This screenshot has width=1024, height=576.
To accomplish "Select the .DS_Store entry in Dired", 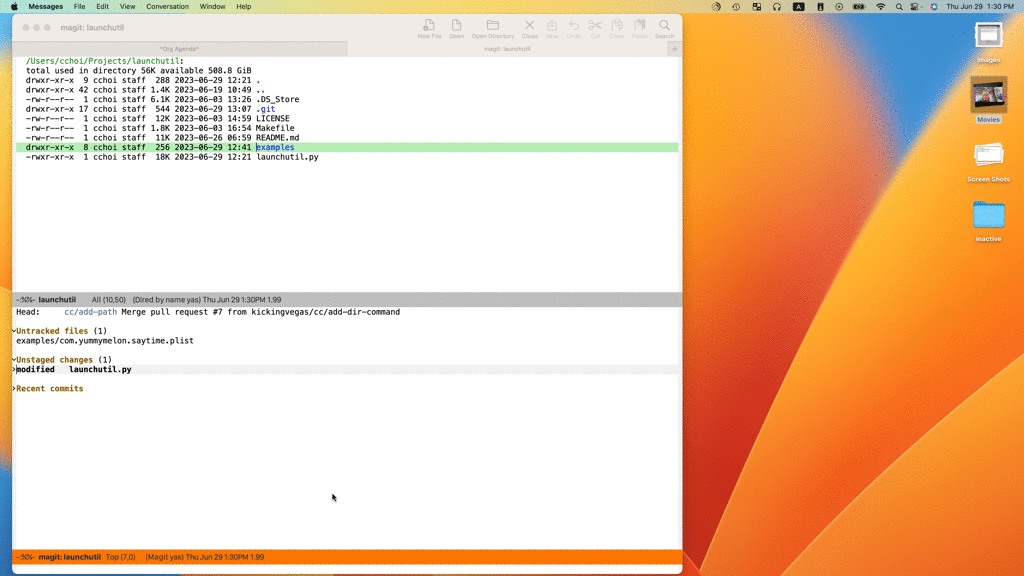I will [278, 100].
